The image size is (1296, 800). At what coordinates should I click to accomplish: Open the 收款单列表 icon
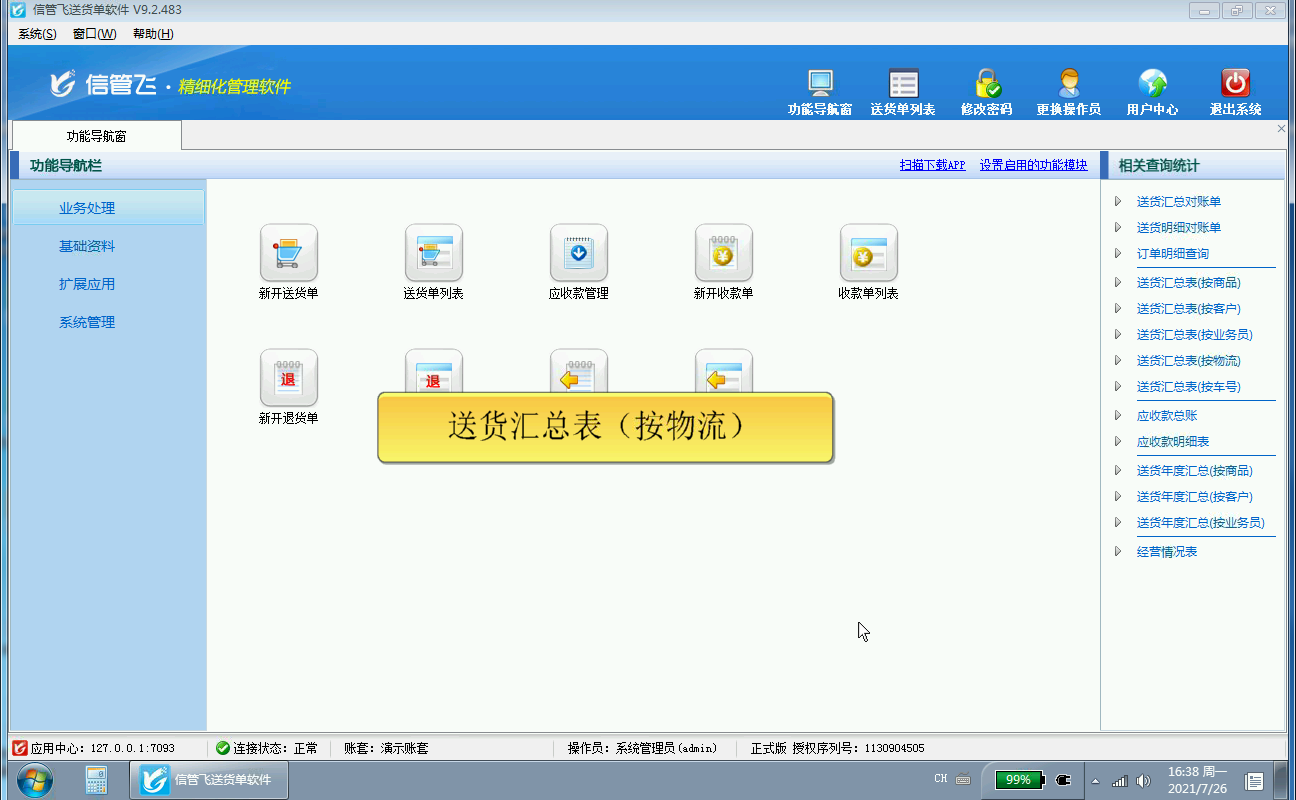(868, 253)
